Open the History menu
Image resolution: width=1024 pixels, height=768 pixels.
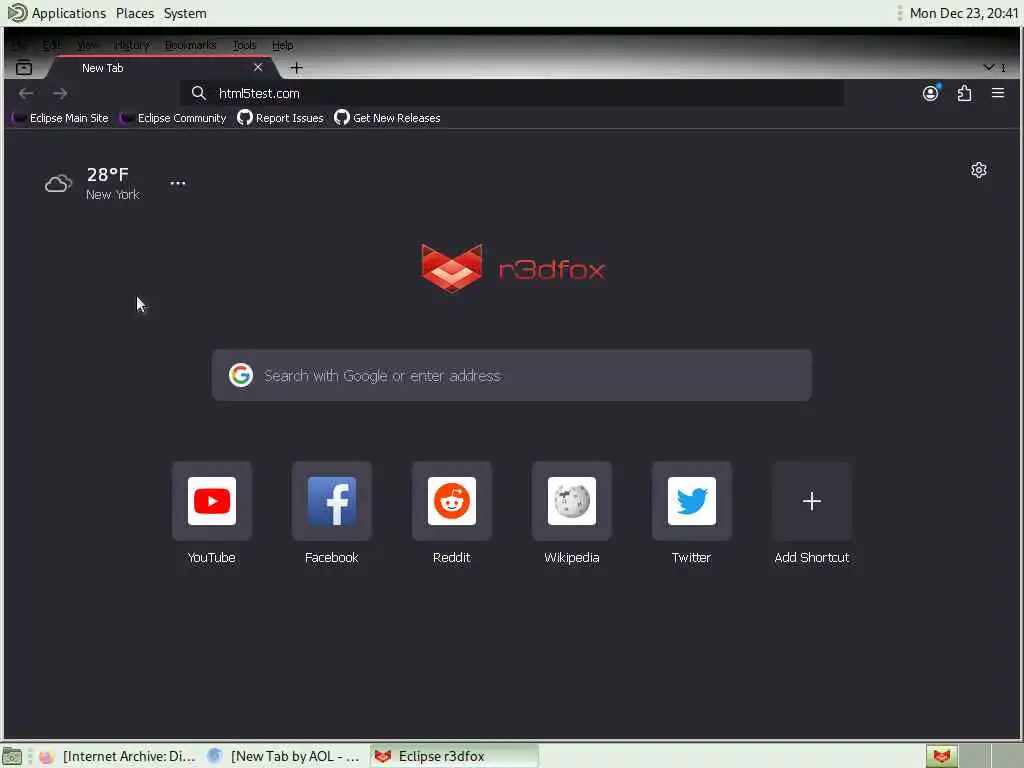pyautogui.click(x=131, y=45)
